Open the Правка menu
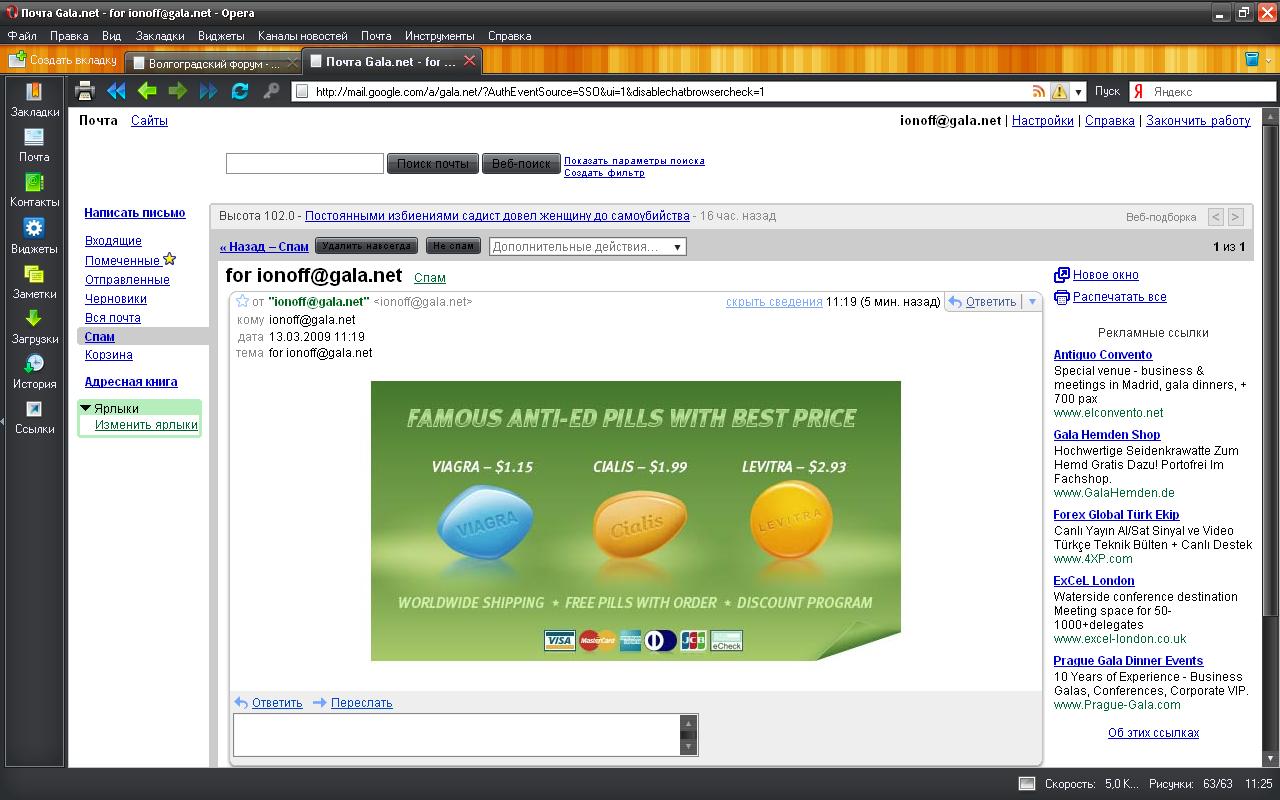The image size is (1280, 800). 69,36
